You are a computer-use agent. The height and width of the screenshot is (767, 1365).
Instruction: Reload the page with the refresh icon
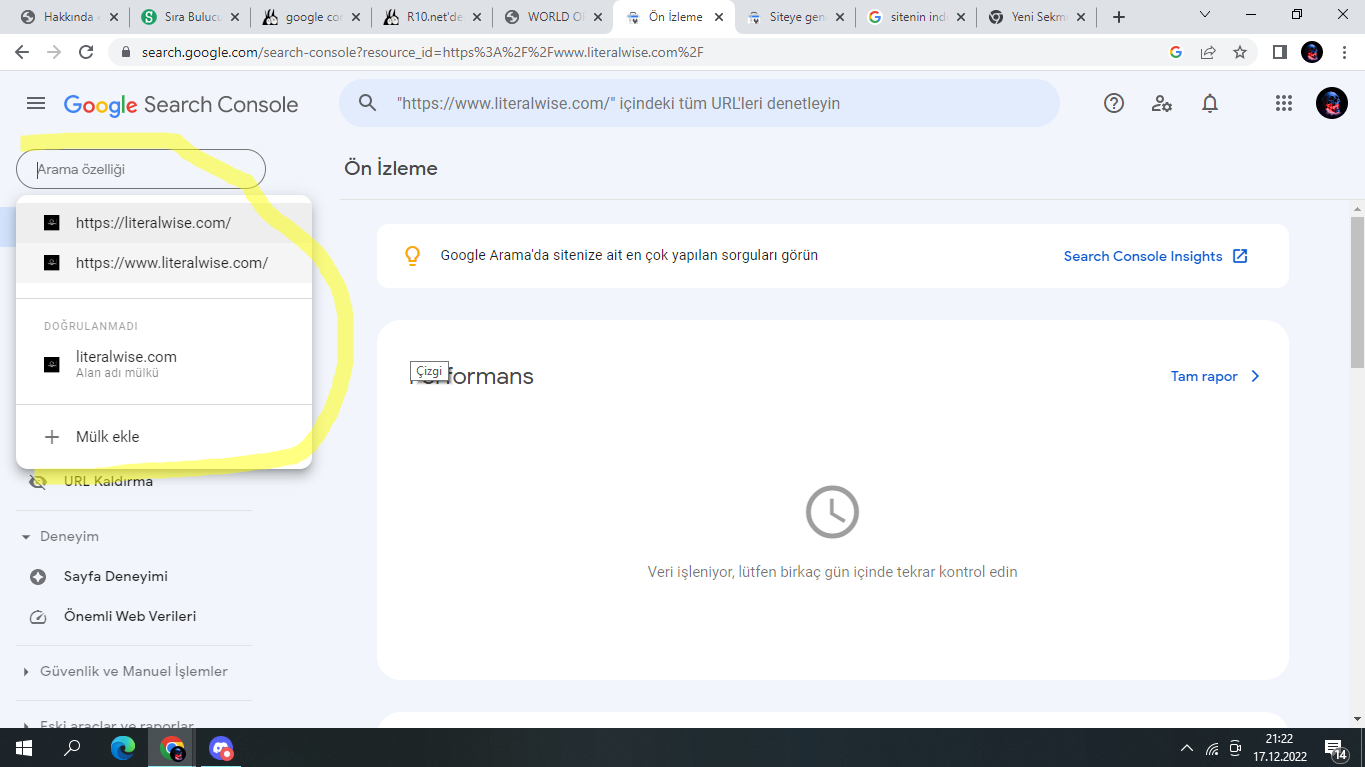[x=86, y=52]
